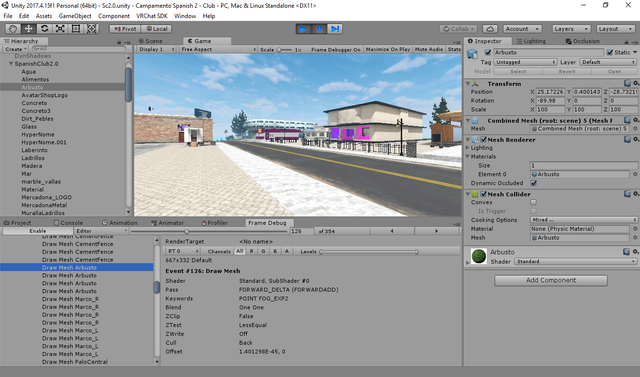Select the Hand tool in toolbar
This screenshot has width=640, height=377.
click(13, 29)
